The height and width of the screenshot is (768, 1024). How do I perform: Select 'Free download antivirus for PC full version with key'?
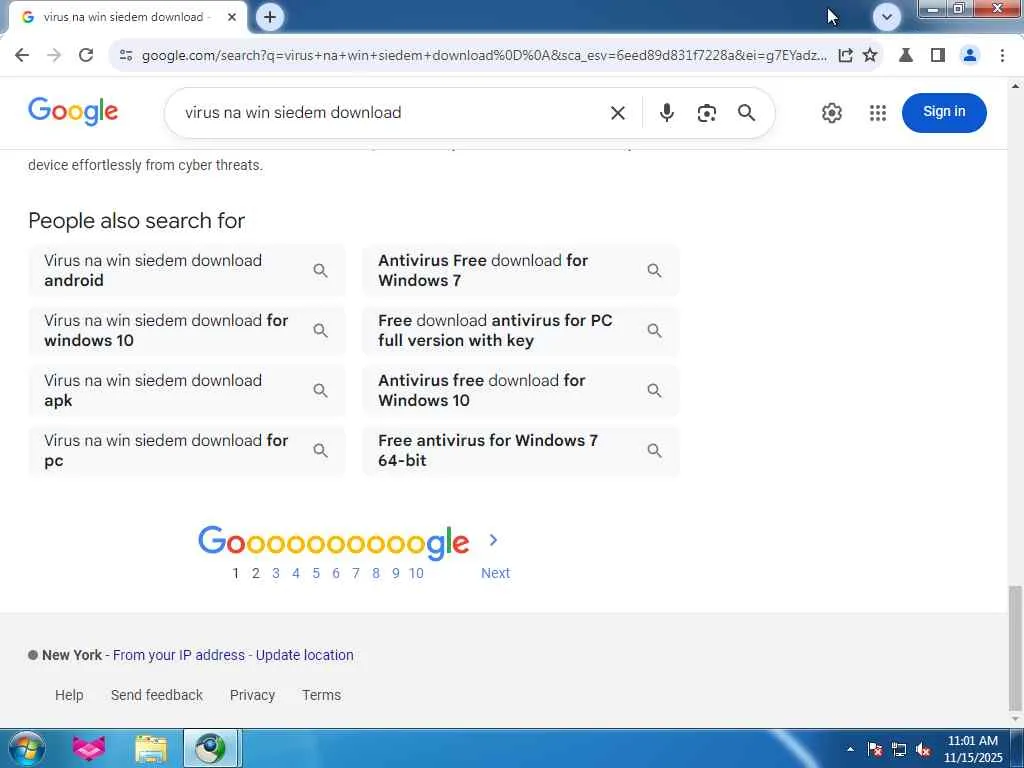pos(520,330)
